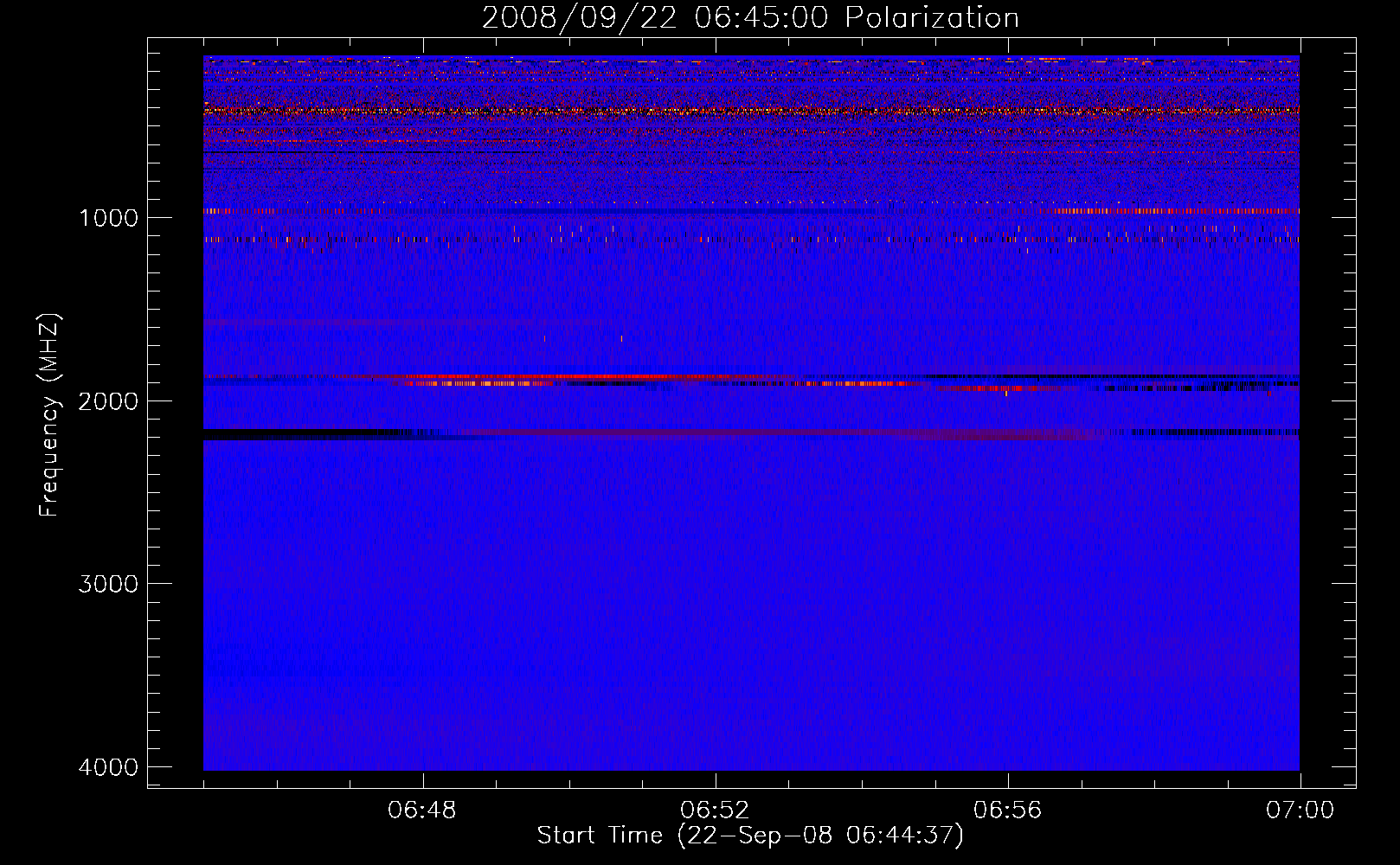
Task: Click the black strip at the right end near 2200 MHz
Action: [1211, 432]
